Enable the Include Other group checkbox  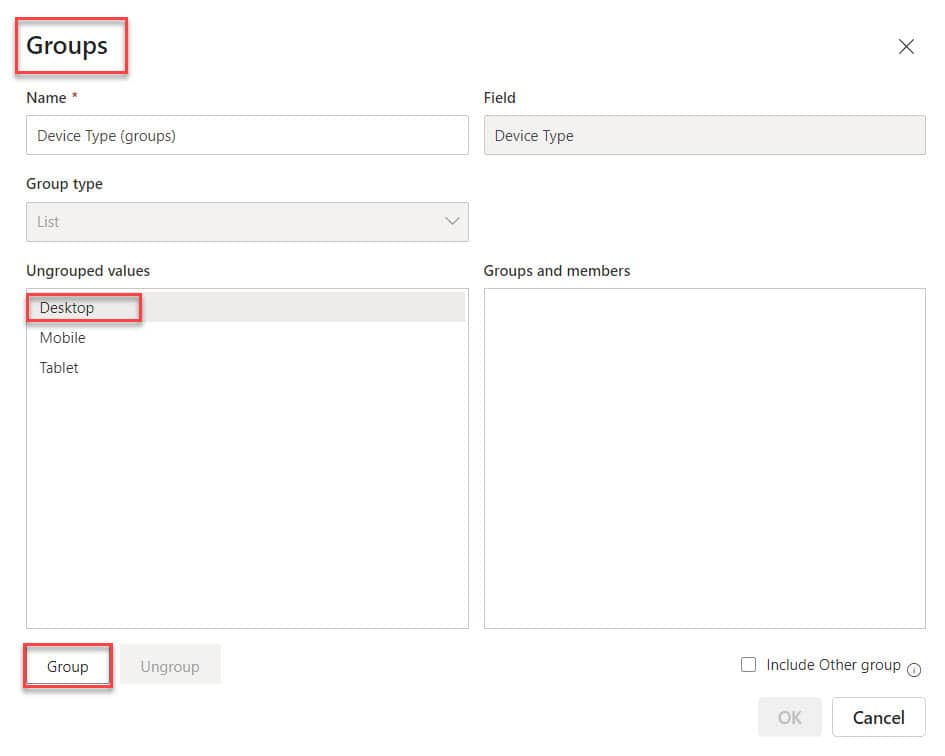click(x=748, y=664)
